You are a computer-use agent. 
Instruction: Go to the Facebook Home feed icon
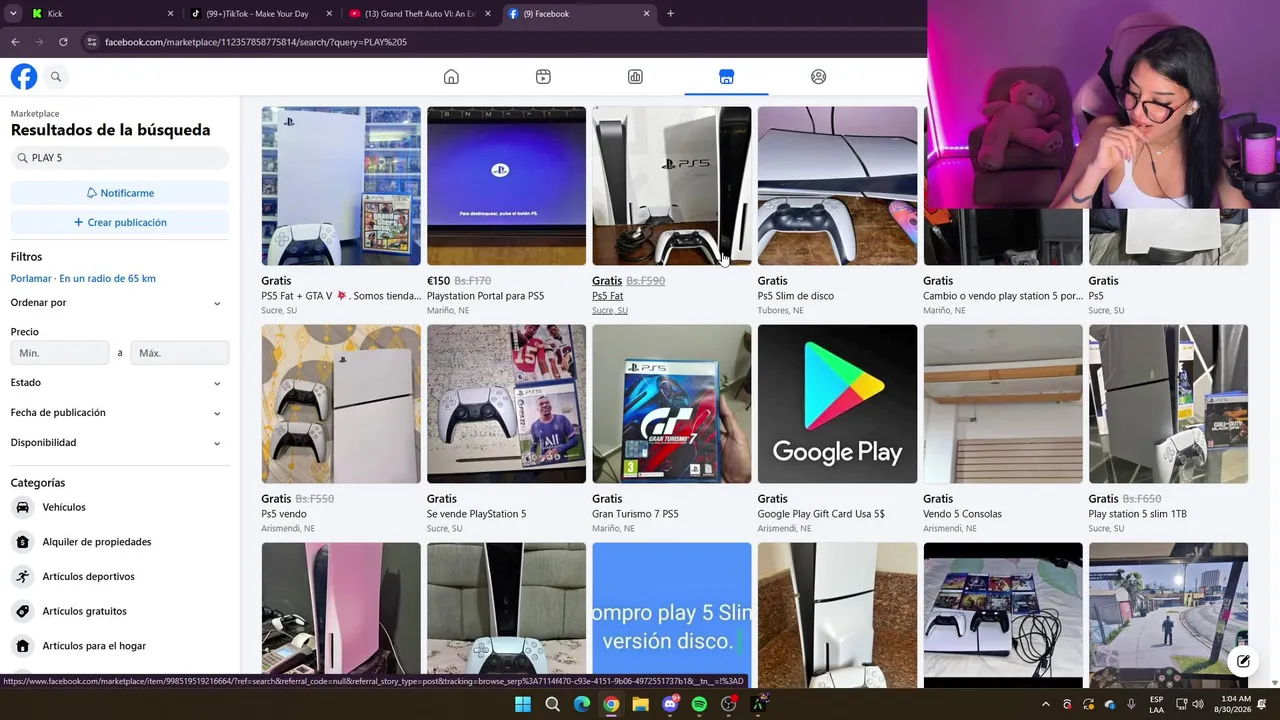[451, 77]
